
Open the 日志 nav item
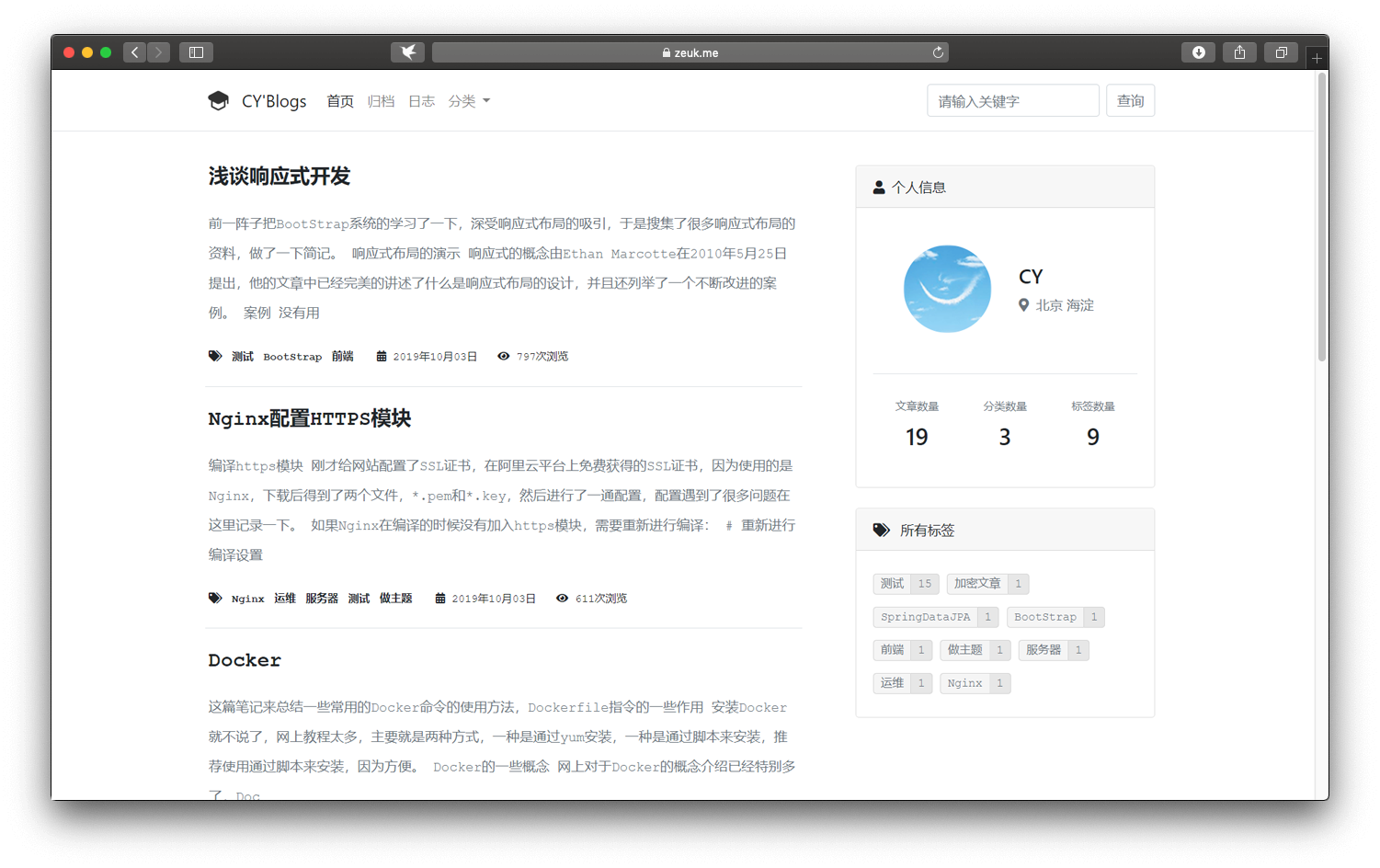point(421,101)
